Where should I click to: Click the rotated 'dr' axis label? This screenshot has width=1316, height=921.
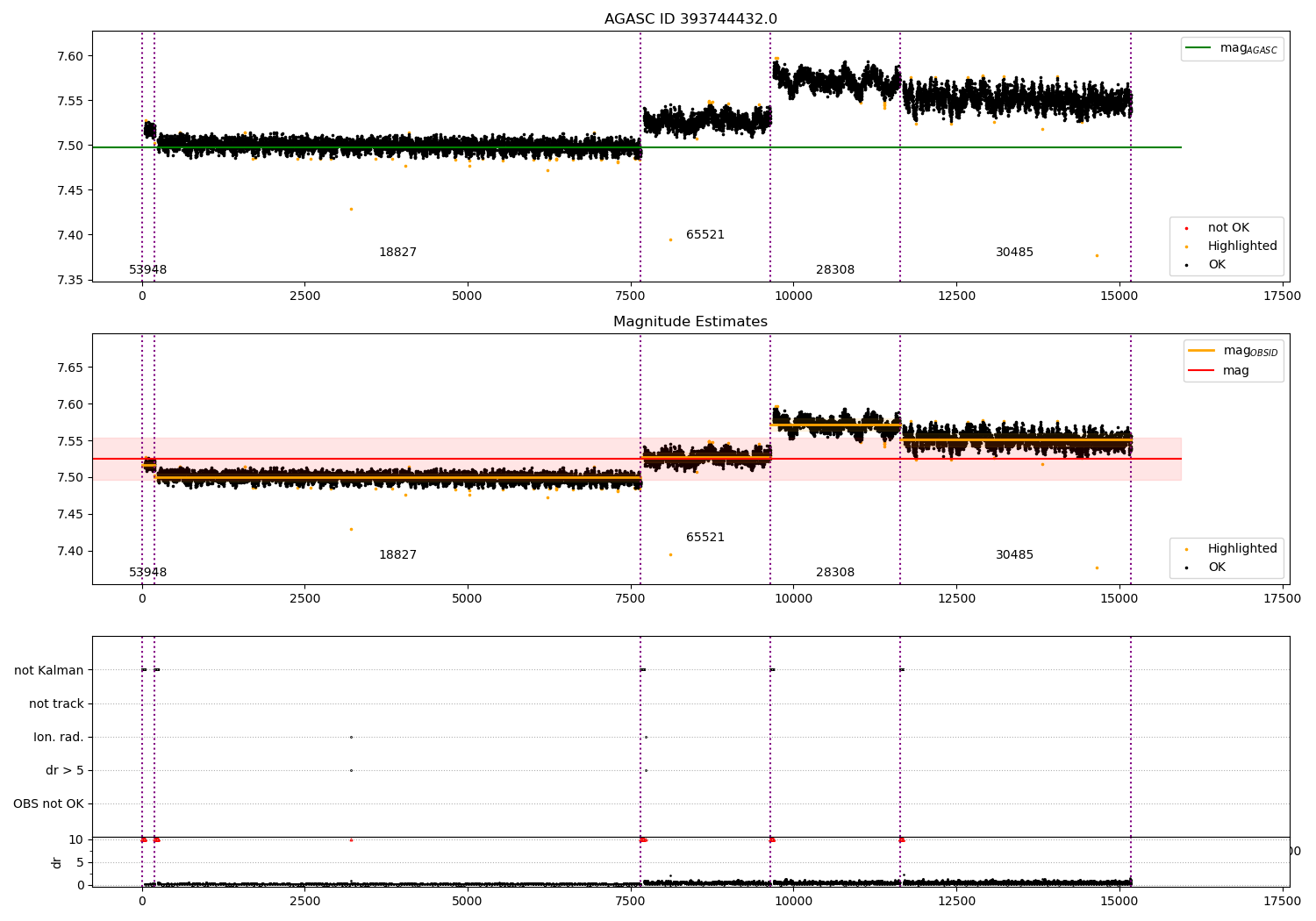pyautogui.click(x=57, y=862)
